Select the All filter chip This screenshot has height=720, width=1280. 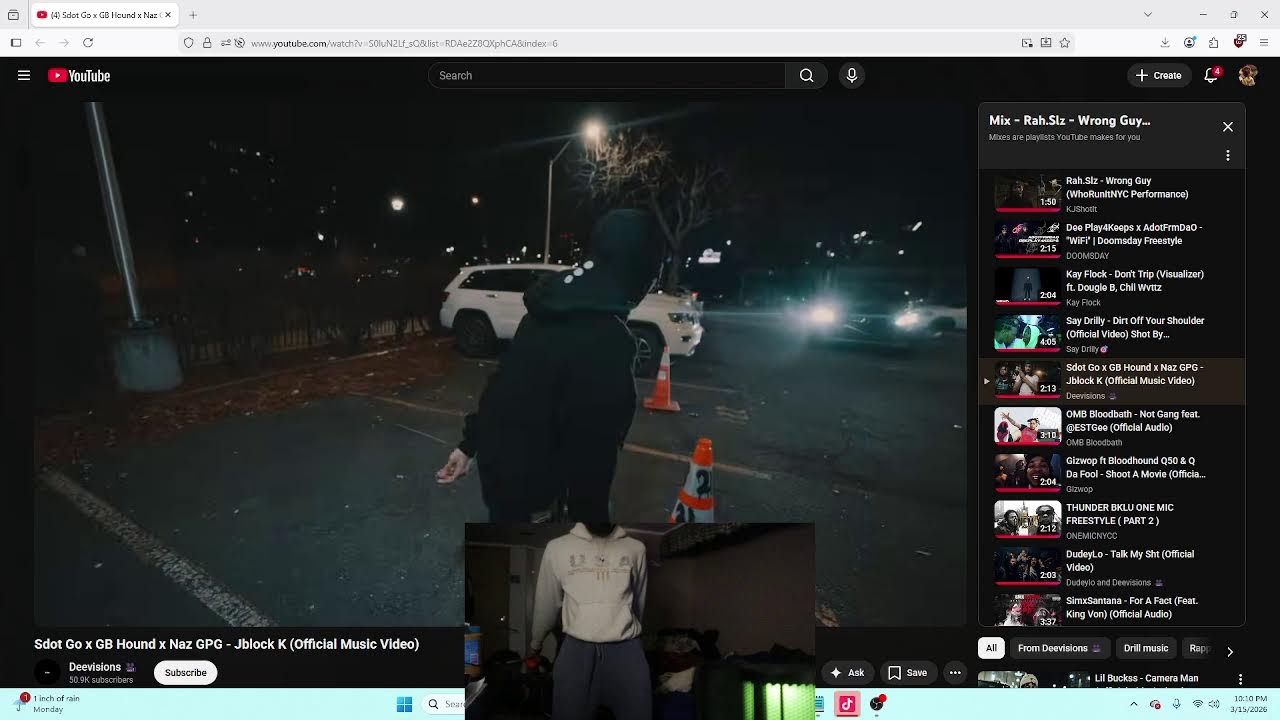(991, 648)
